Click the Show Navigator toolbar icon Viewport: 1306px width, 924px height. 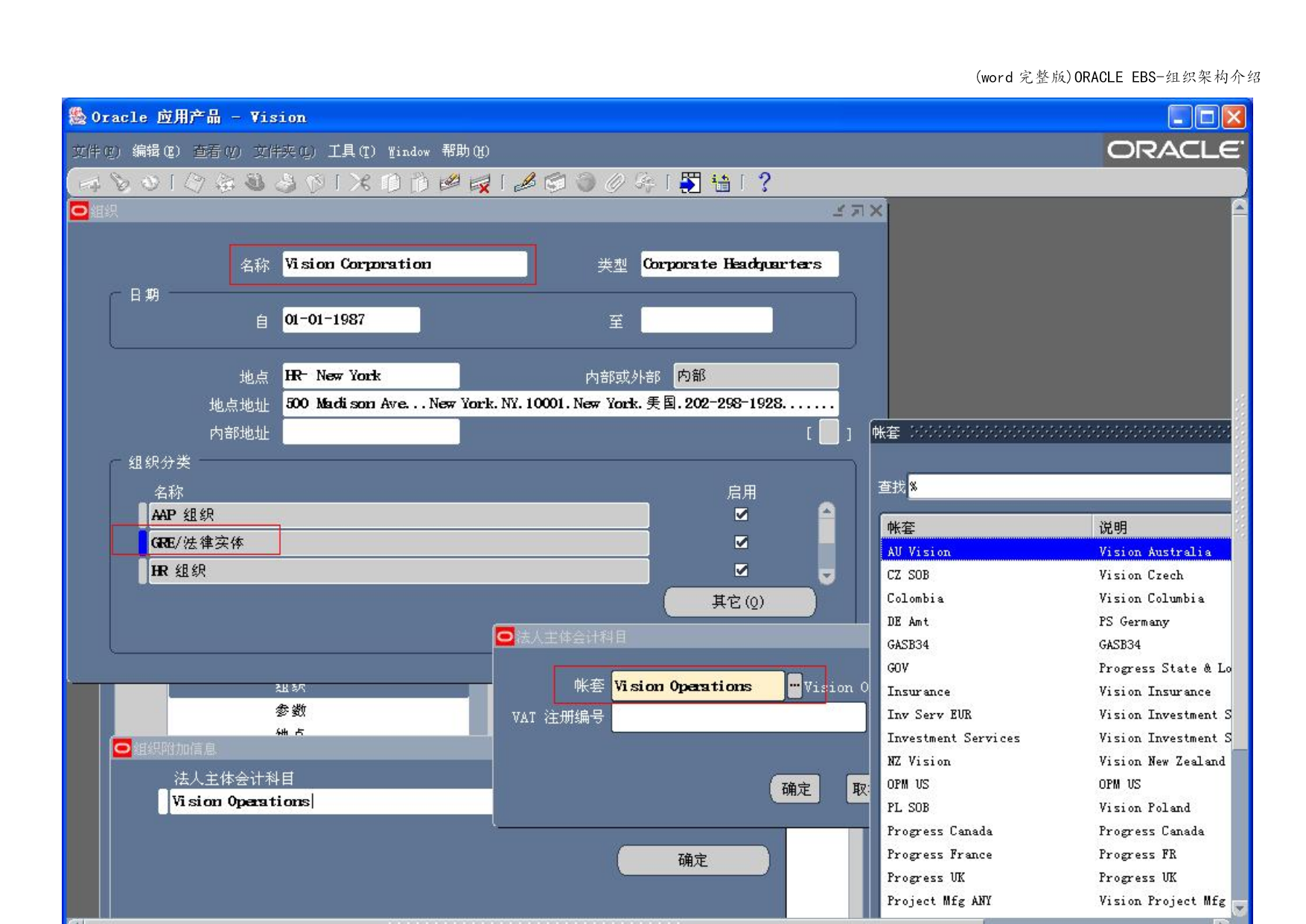150,182
